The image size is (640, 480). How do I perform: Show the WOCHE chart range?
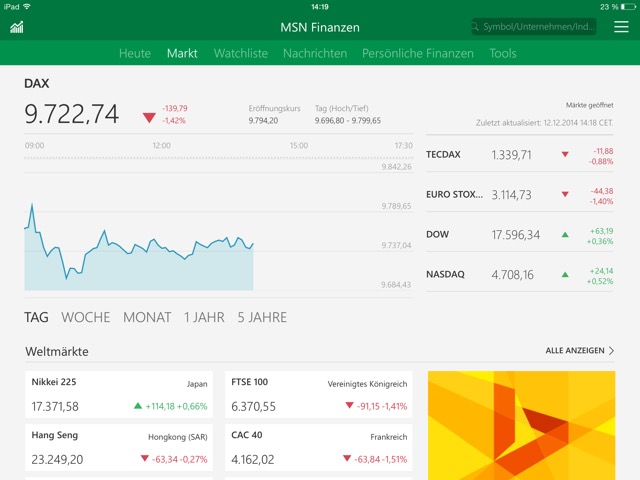86,317
